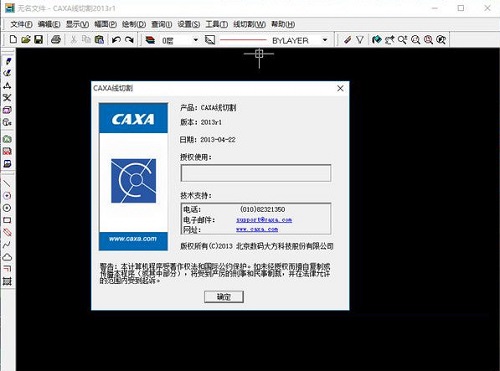Open the www.caxa.com website link

(x=257, y=229)
